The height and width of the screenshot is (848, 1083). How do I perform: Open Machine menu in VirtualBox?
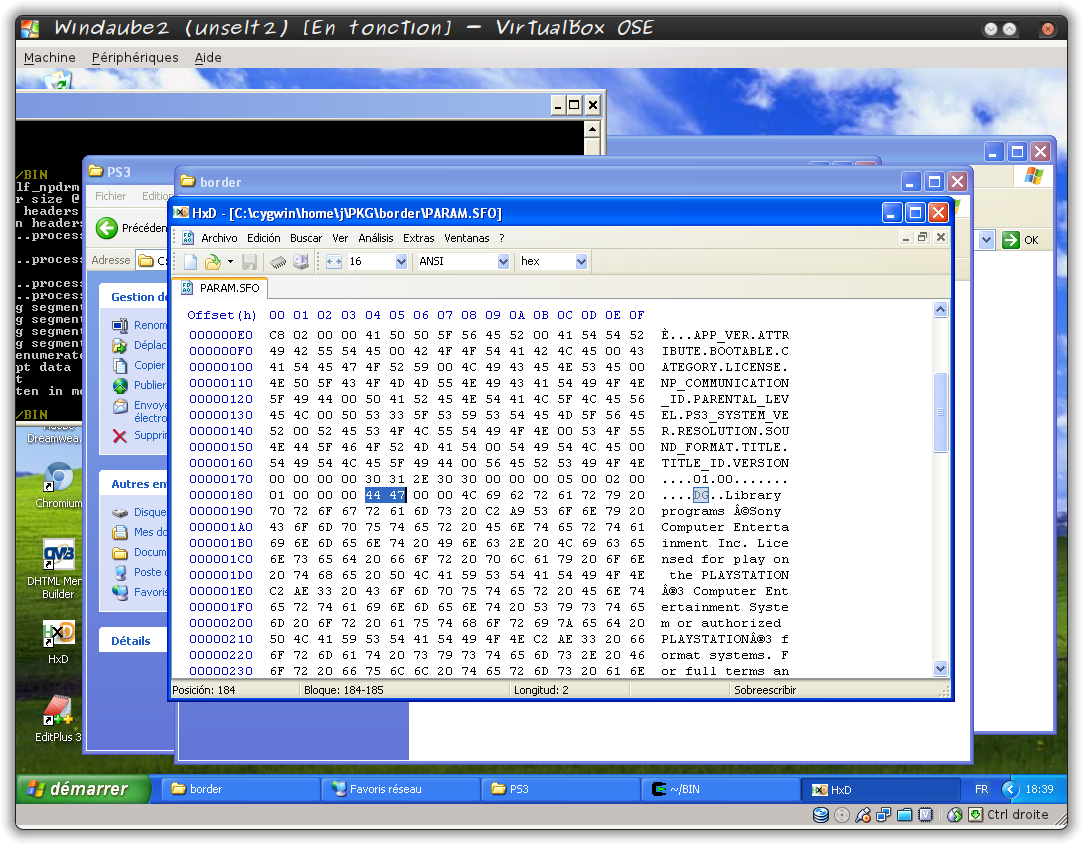pyautogui.click(x=50, y=58)
